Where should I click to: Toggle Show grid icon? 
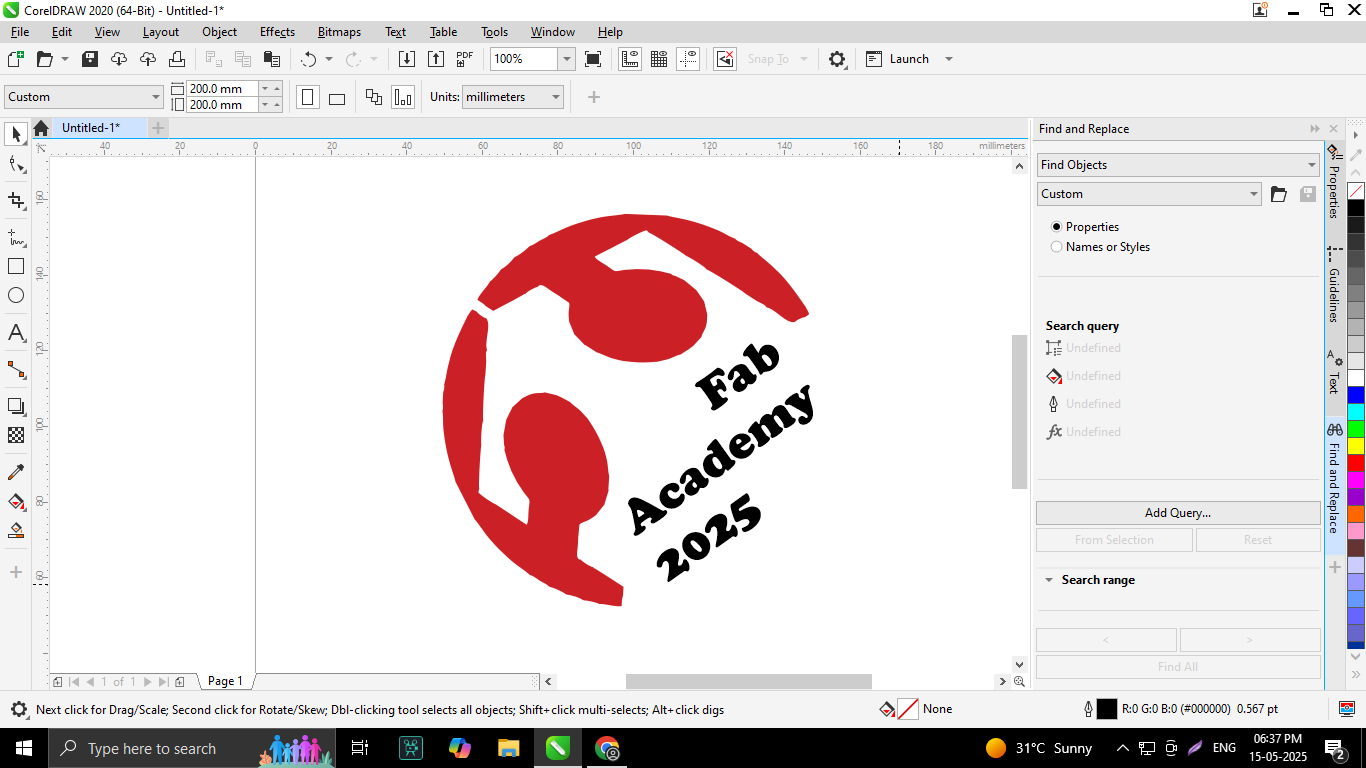(659, 59)
